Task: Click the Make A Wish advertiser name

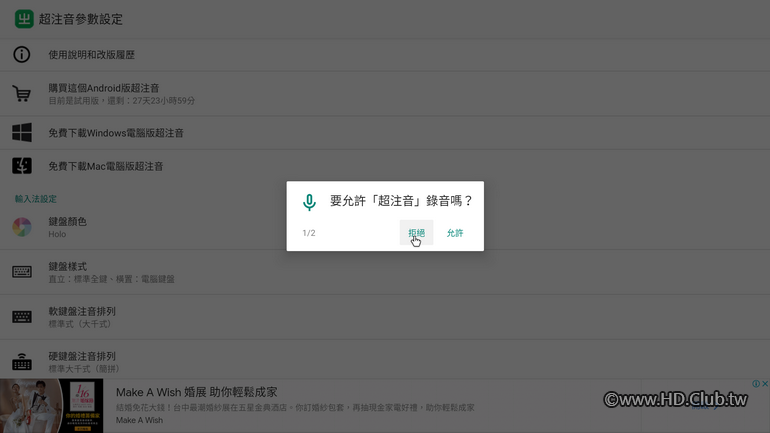Action: tap(139, 420)
